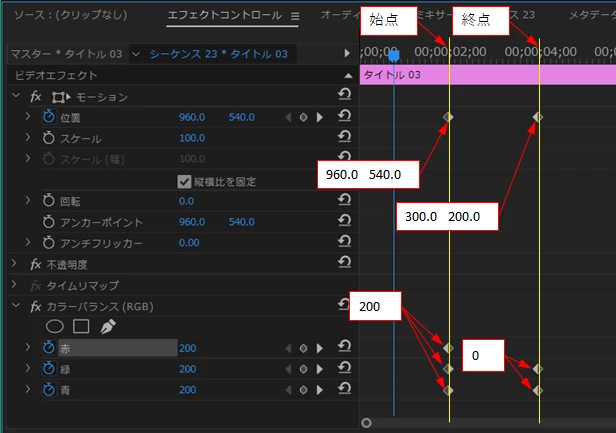
Task: Toggle スケール stopwatch animation
Action: (49, 138)
